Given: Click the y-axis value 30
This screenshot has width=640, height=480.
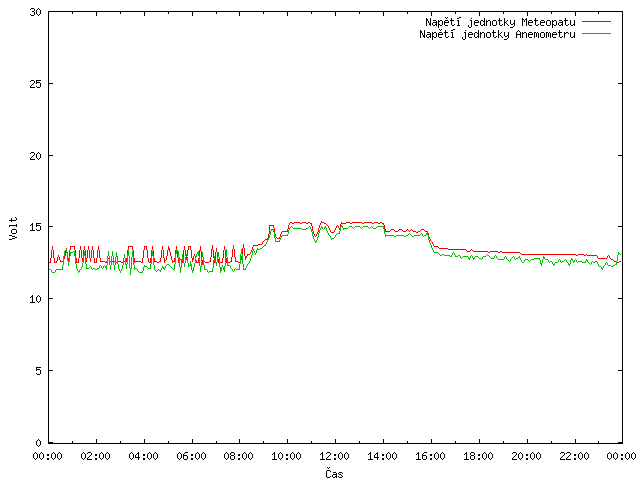Looking at the screenshot, I should tap(36, 12).
